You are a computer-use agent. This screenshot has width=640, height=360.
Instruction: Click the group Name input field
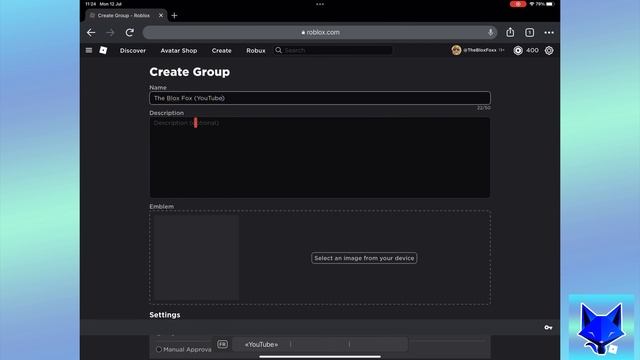click(320, 98)
